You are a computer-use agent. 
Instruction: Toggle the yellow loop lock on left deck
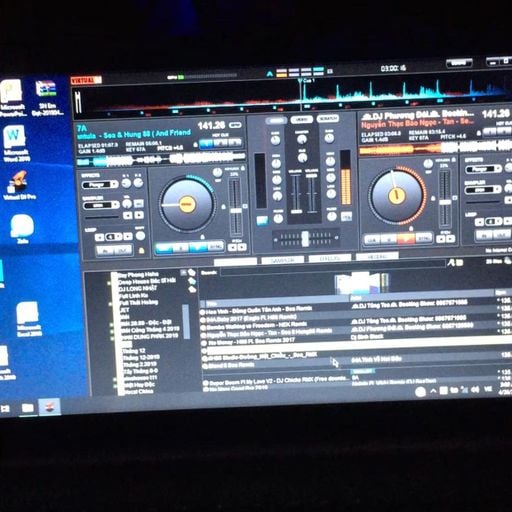pos(142,250)
